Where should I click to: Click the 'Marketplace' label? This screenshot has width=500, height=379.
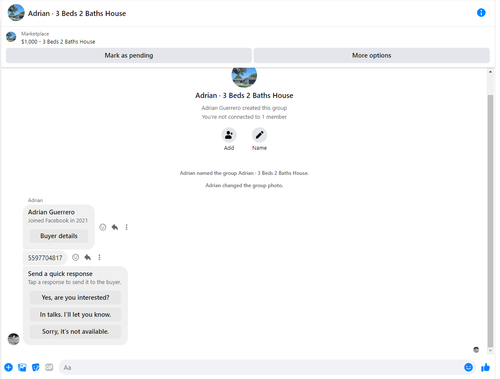(35, 34)
